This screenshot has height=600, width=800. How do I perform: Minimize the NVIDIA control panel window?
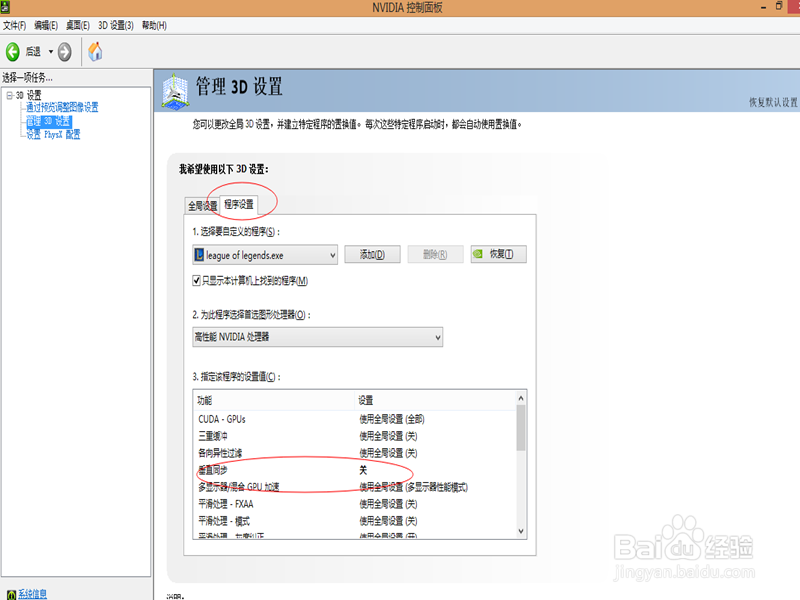coord(763,7)
